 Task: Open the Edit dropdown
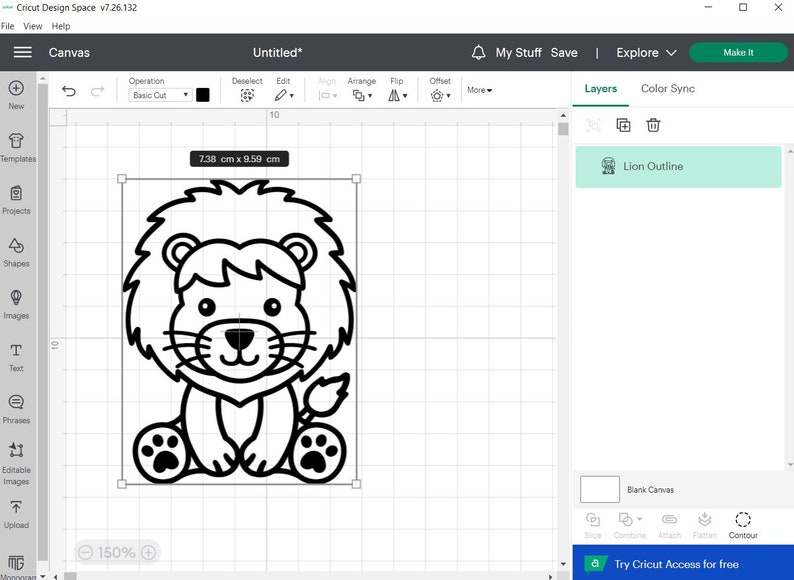[x=284, y=95]
